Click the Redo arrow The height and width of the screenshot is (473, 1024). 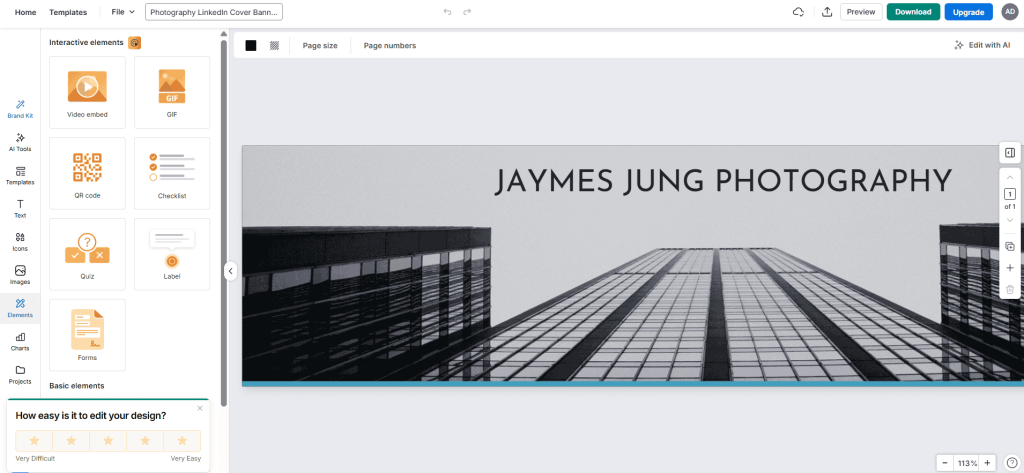[x=467, y=12]
